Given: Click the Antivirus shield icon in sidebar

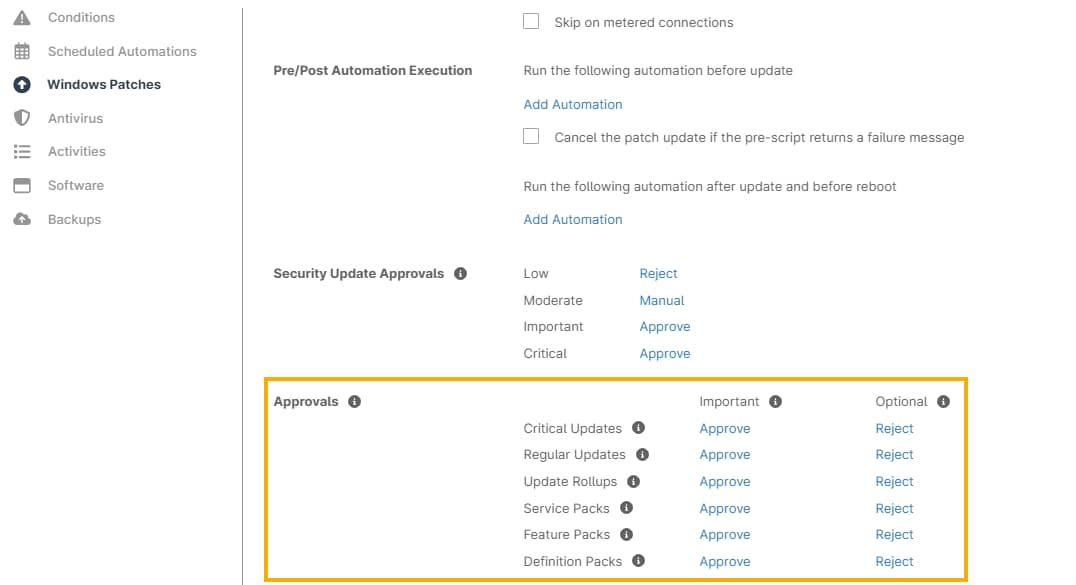Looking at the screenshot, I should (22, 118).
